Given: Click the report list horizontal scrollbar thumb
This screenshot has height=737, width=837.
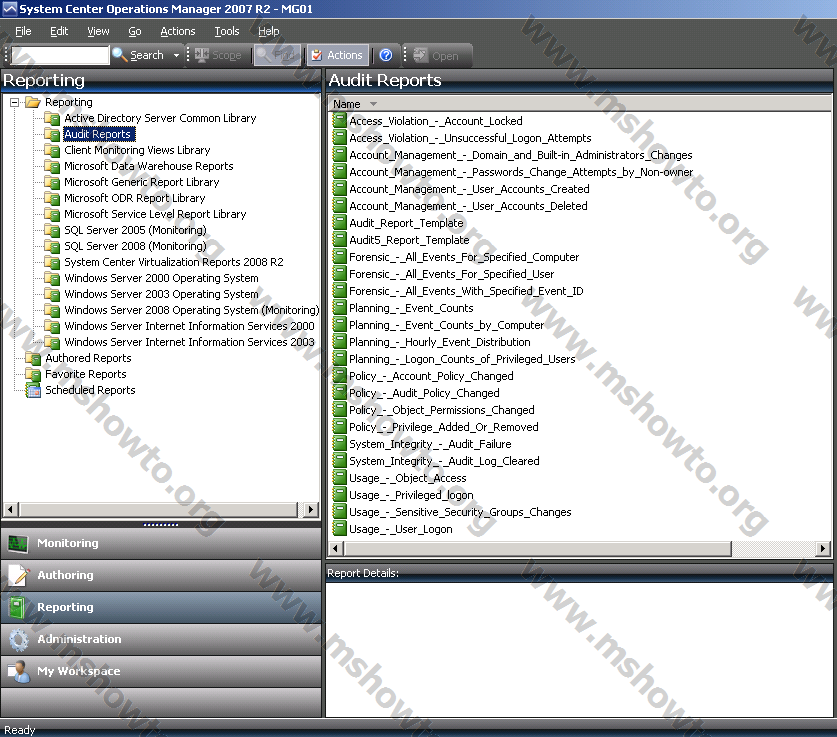Looking at the screenshot, I should [x=538, y=548].
